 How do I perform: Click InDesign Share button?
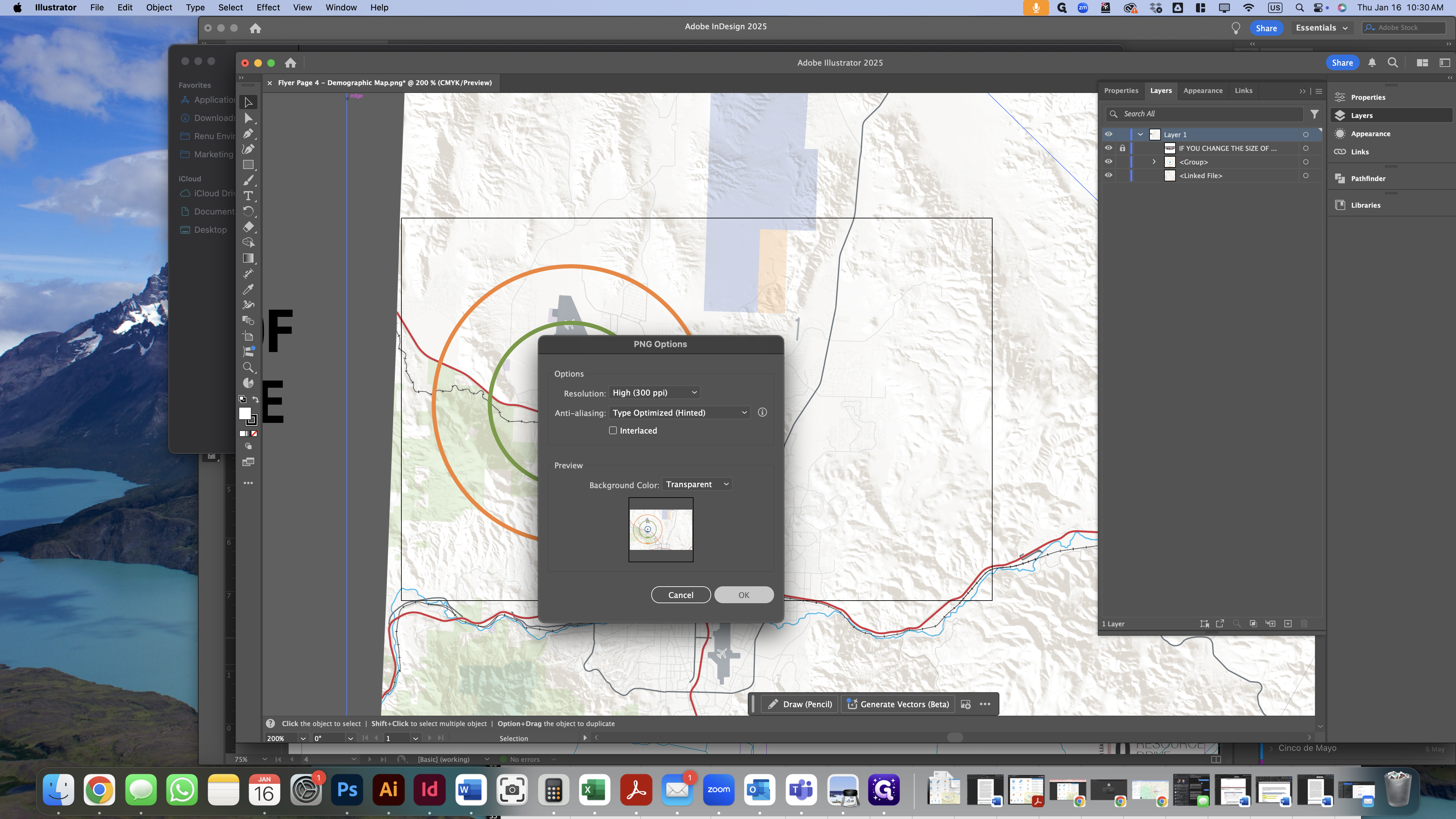[1266, 28]
